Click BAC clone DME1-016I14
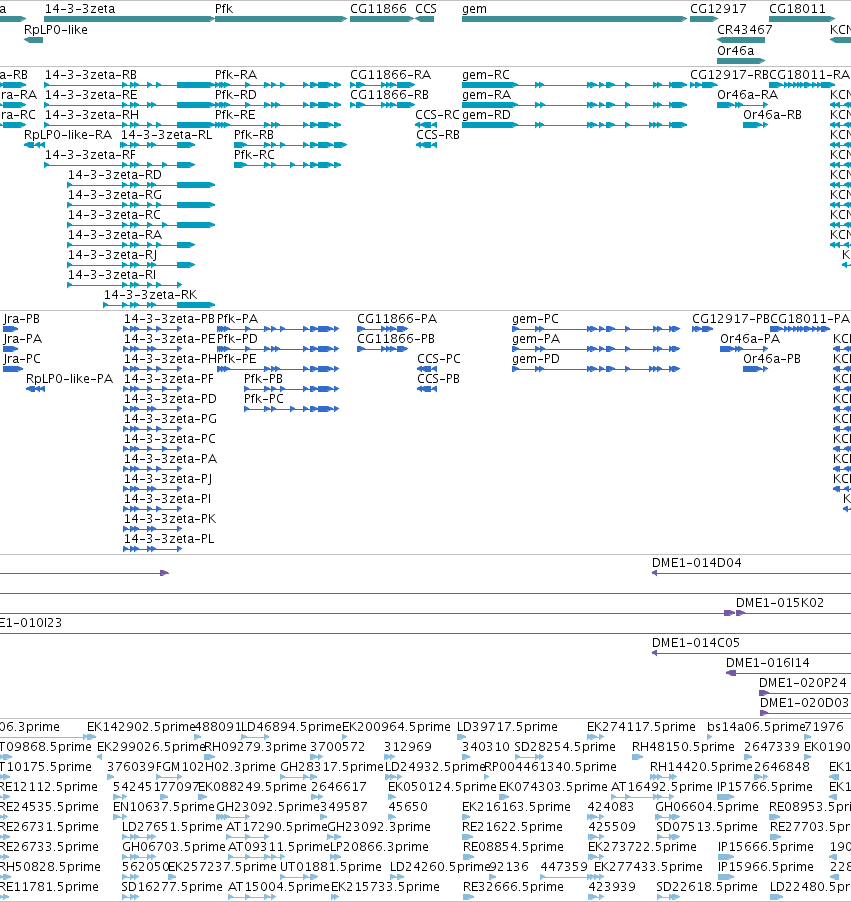The height and width of the screenshot is (902, 851). point(768,663)
